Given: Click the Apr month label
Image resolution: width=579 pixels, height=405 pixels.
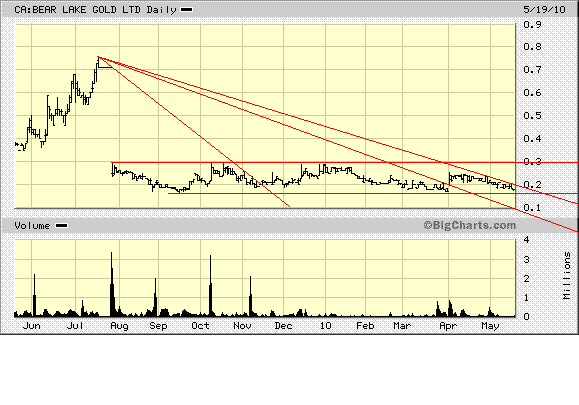Looking at the screenshot, I should (448, 326).
